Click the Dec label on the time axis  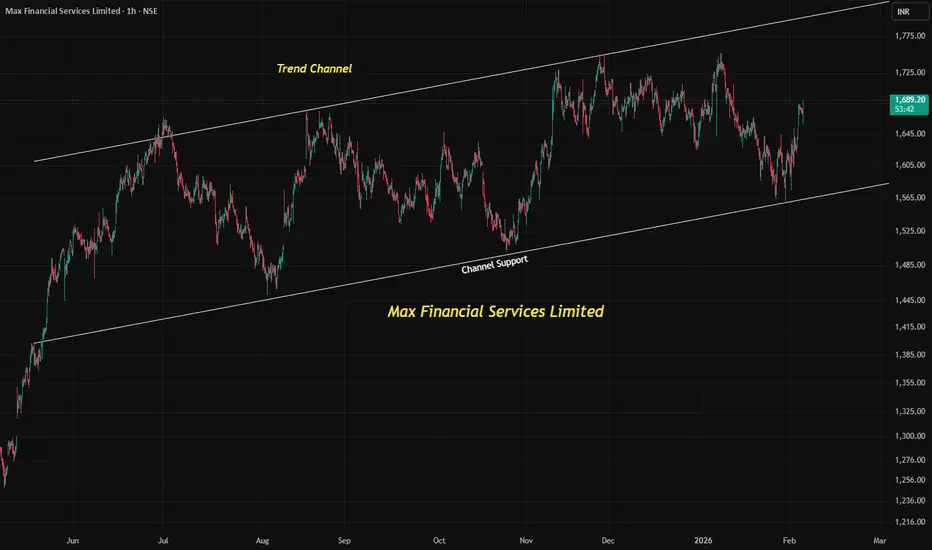point(607,541)
